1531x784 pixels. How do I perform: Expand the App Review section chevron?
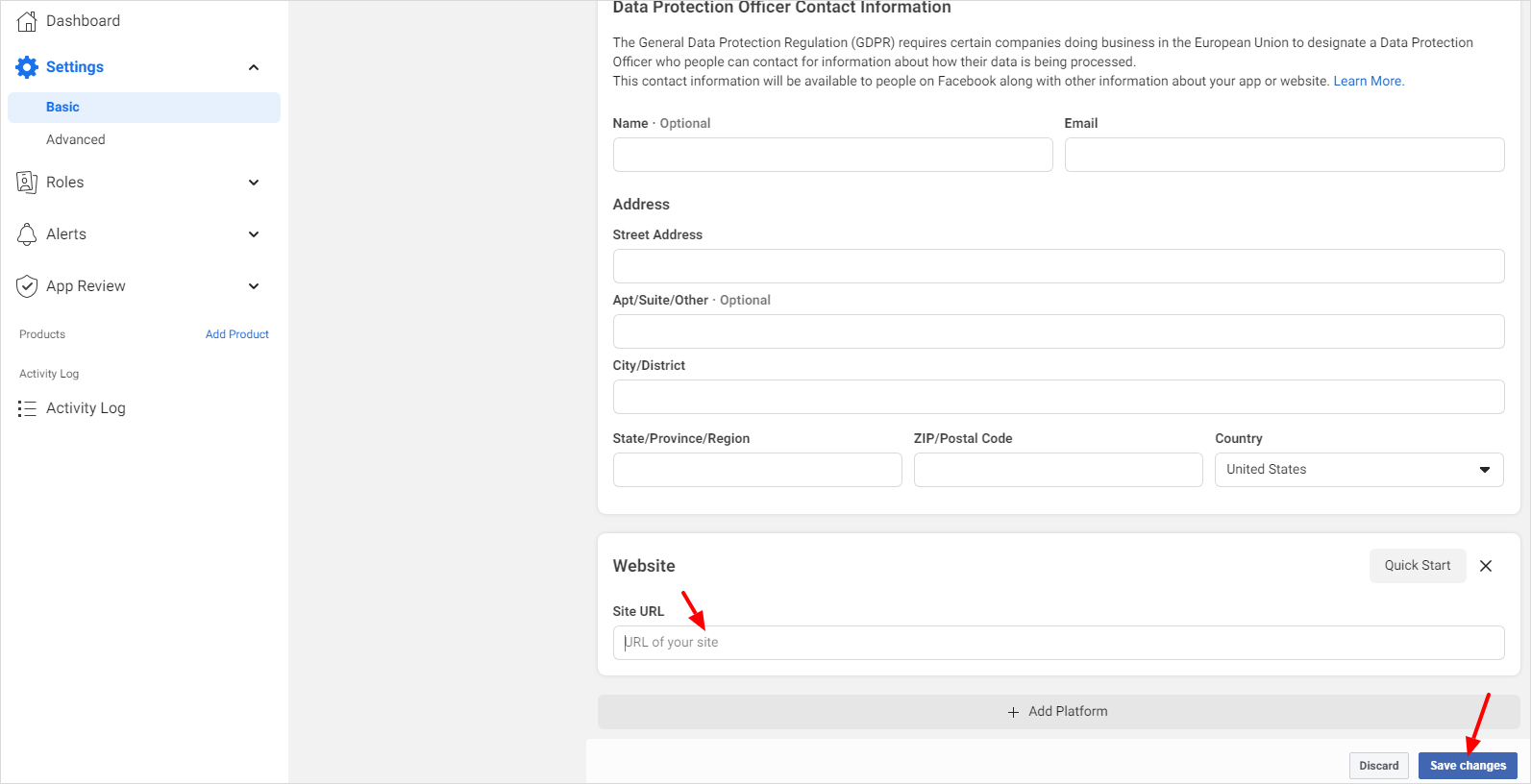click(254, 286)
